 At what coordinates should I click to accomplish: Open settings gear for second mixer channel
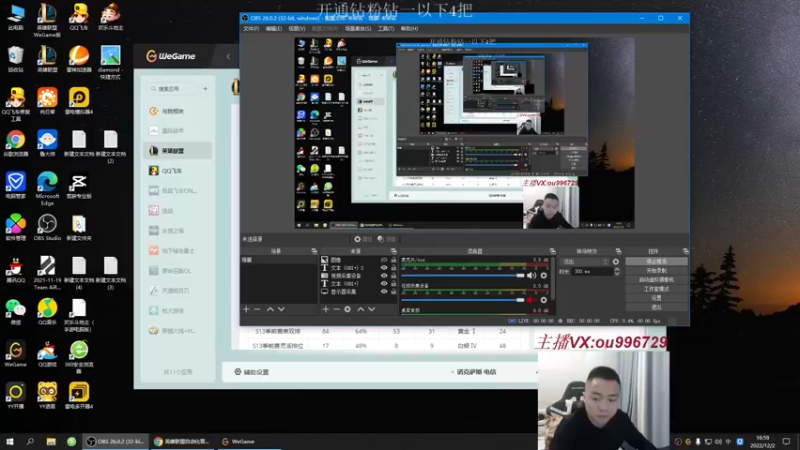[544, 300]
